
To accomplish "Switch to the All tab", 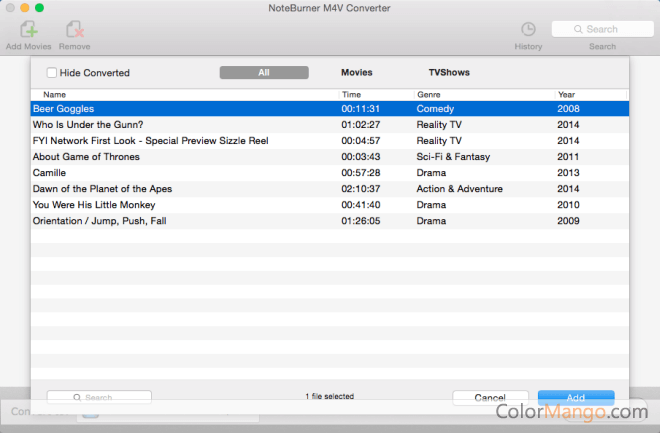I will (263, 72).
